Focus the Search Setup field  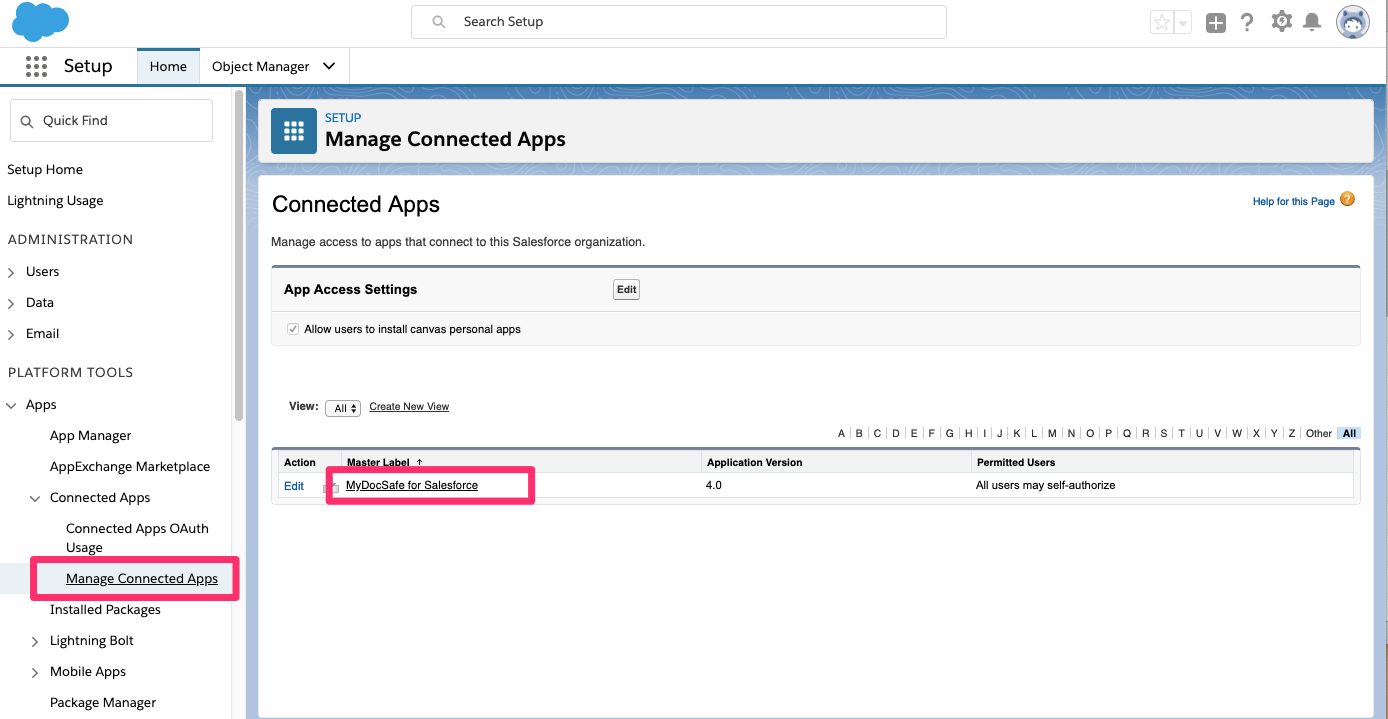pos(679,22)
